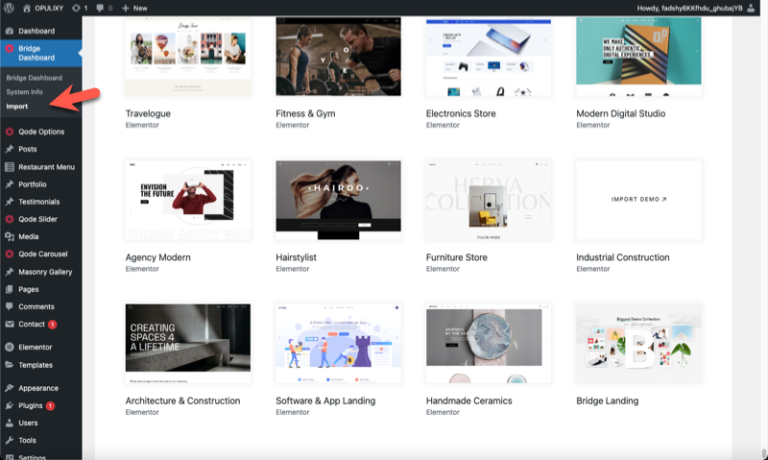
Task: Open Qode Options in the sidebar
Action: (x=40, y=132)
